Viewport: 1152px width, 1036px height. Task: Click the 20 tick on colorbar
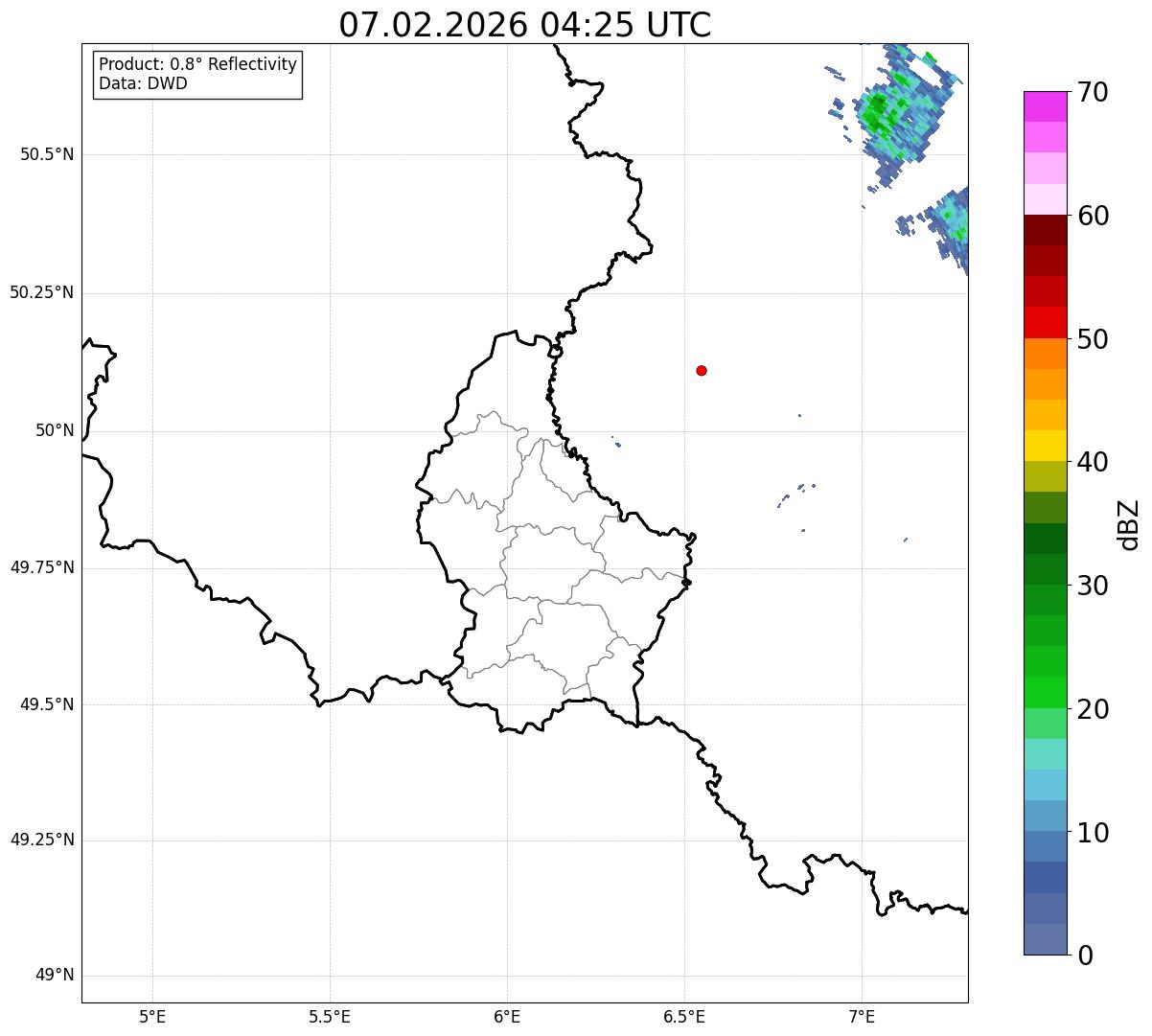pos(1092,709)
